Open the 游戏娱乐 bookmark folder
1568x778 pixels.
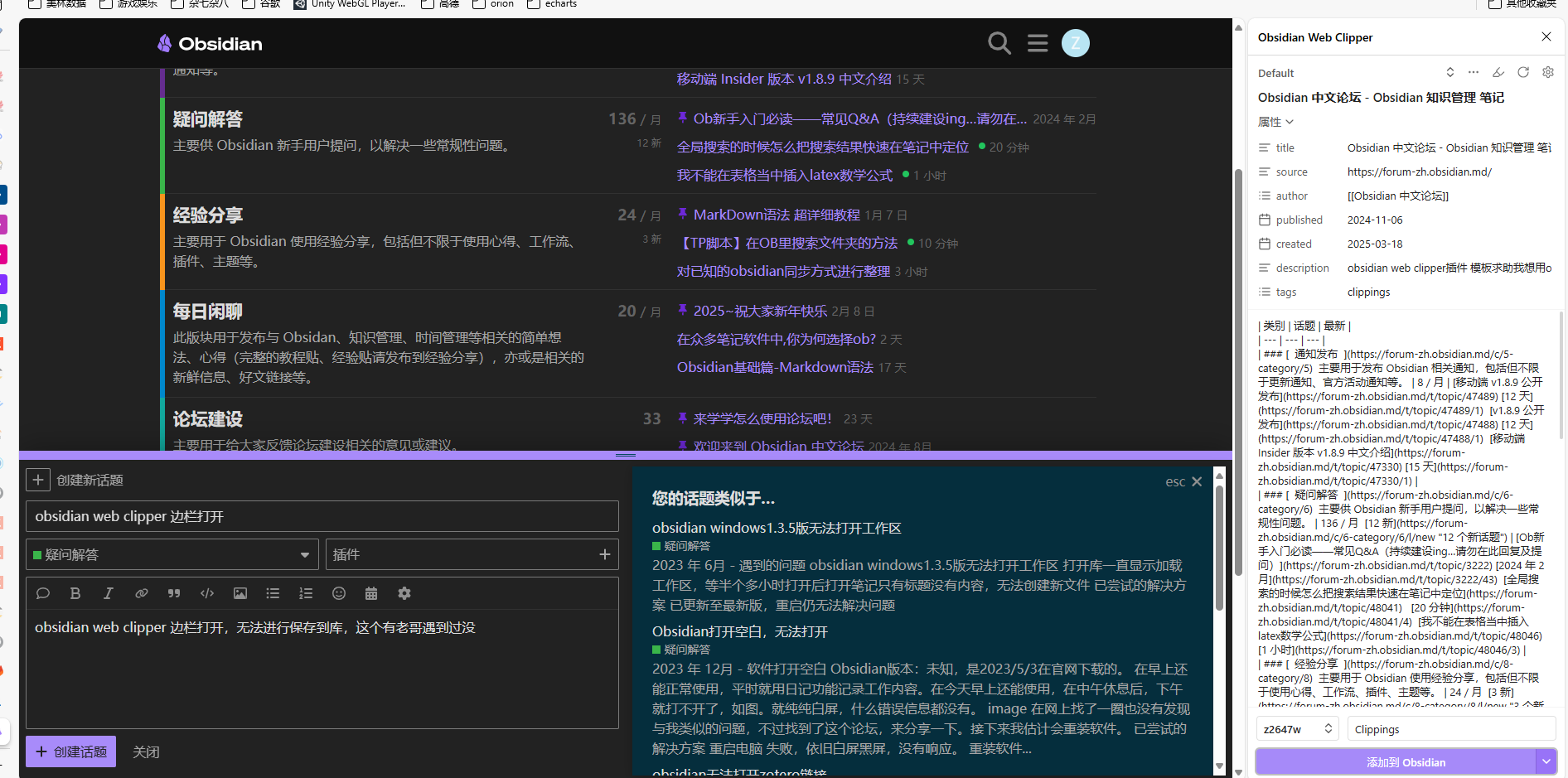click(128, 4)
